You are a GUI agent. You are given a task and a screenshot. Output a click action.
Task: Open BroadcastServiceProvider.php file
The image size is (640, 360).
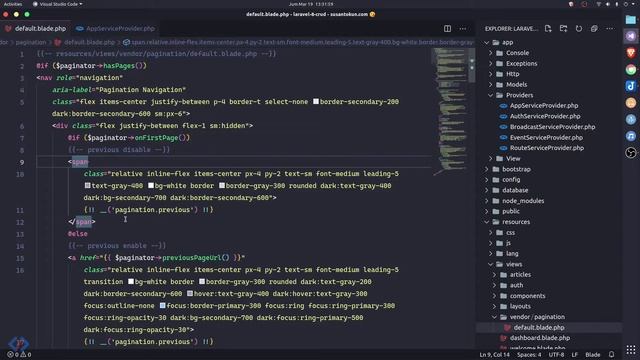pyautogui.click(x=552, y=127)
